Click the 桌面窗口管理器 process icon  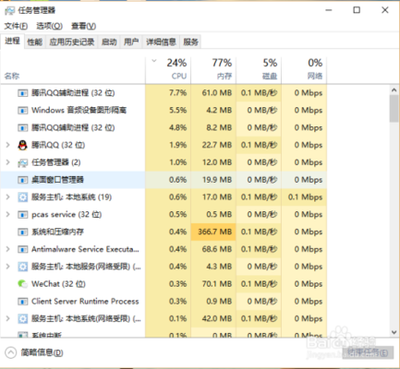coord(22,180)
